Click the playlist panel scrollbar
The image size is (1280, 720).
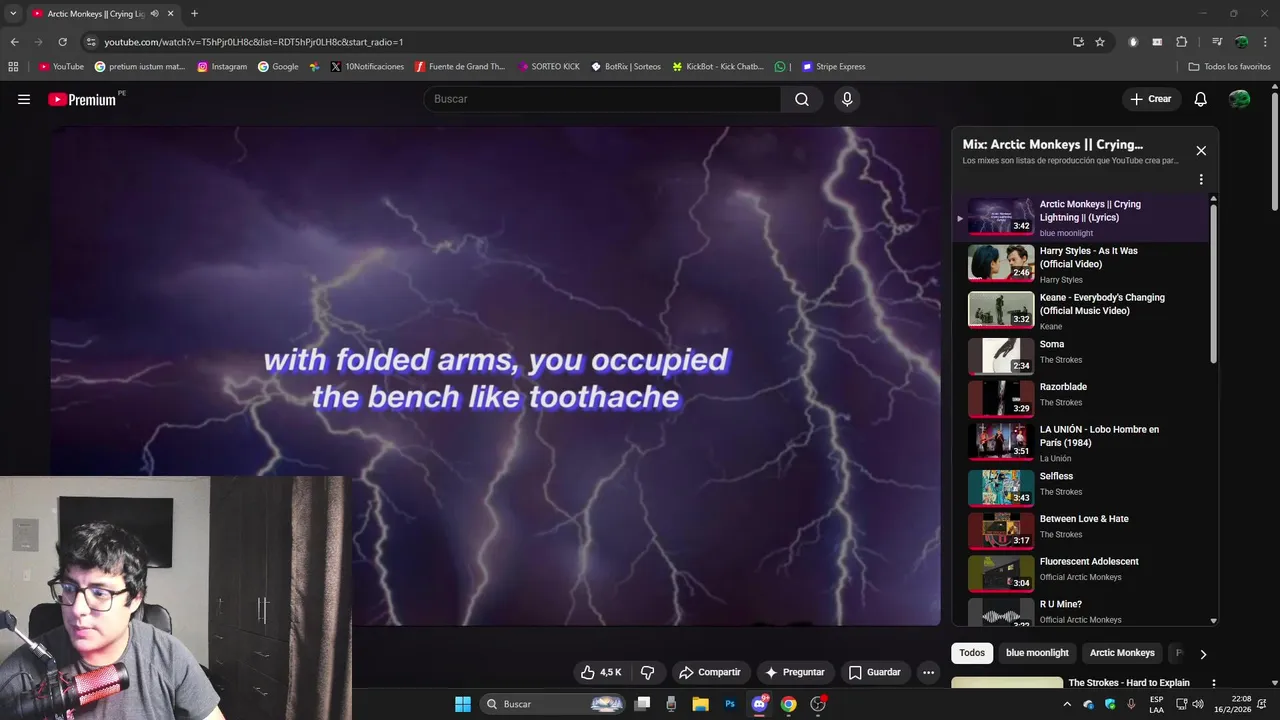pos(1214,284)
